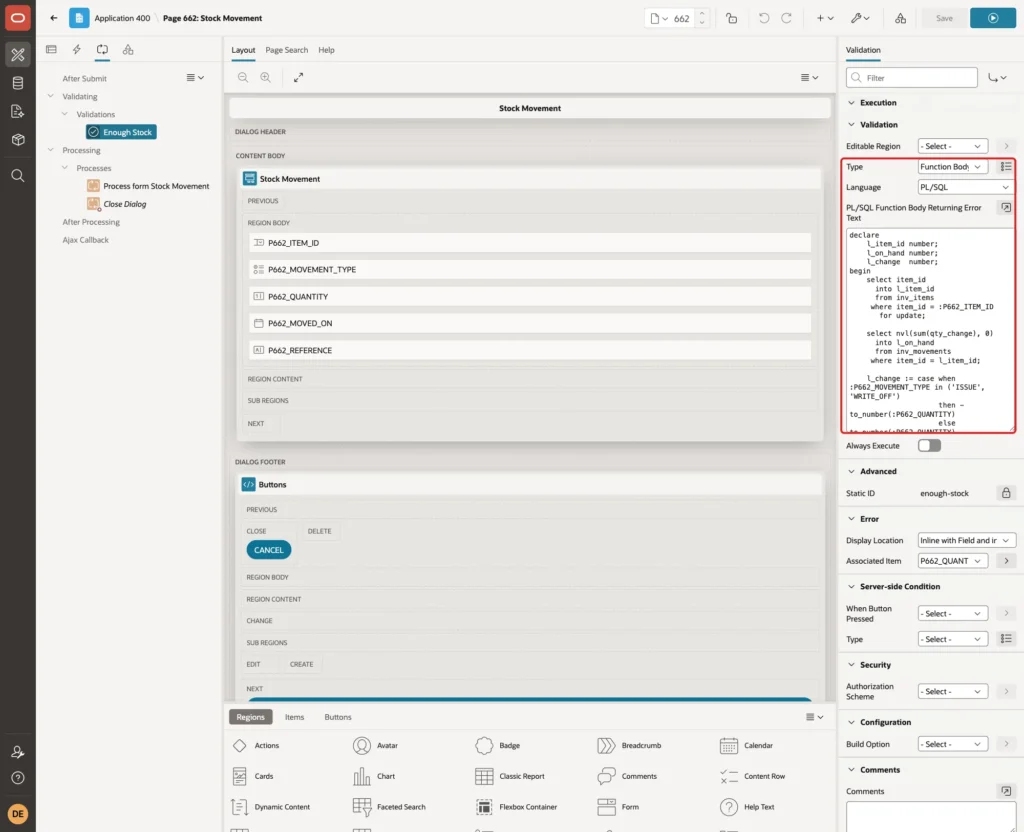Switch gallery to Items tab
1024x832 pixels.
[295, 717]
